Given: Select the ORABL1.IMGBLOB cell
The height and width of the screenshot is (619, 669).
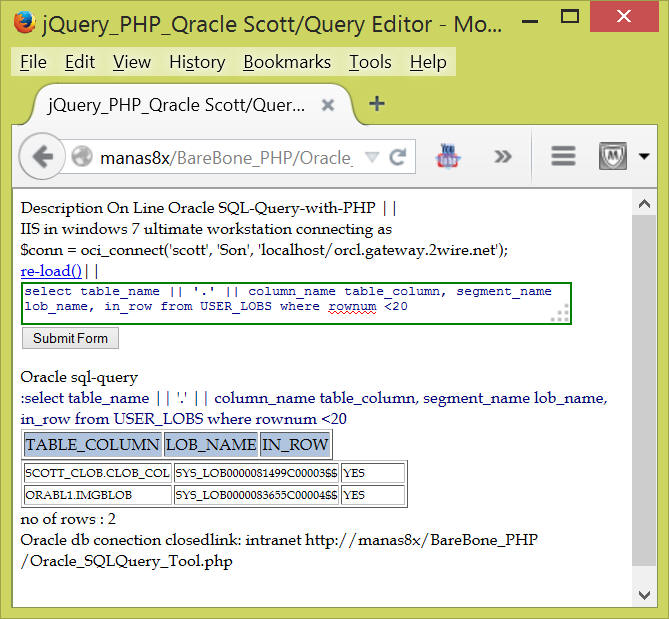Looking at the screenshot, I should (98, 495).
